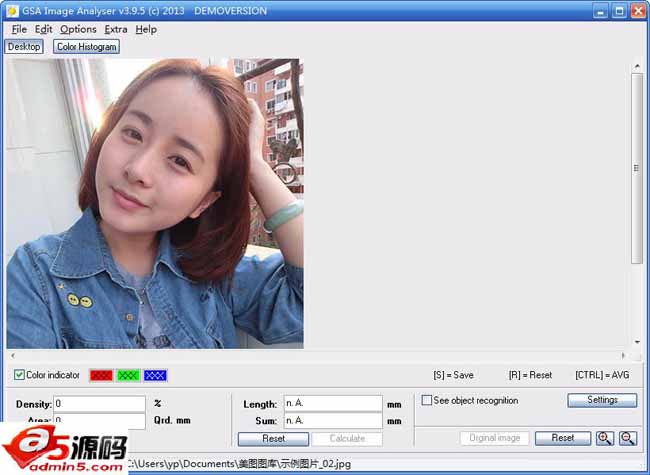Click into the Area input field

coord(99,421)
